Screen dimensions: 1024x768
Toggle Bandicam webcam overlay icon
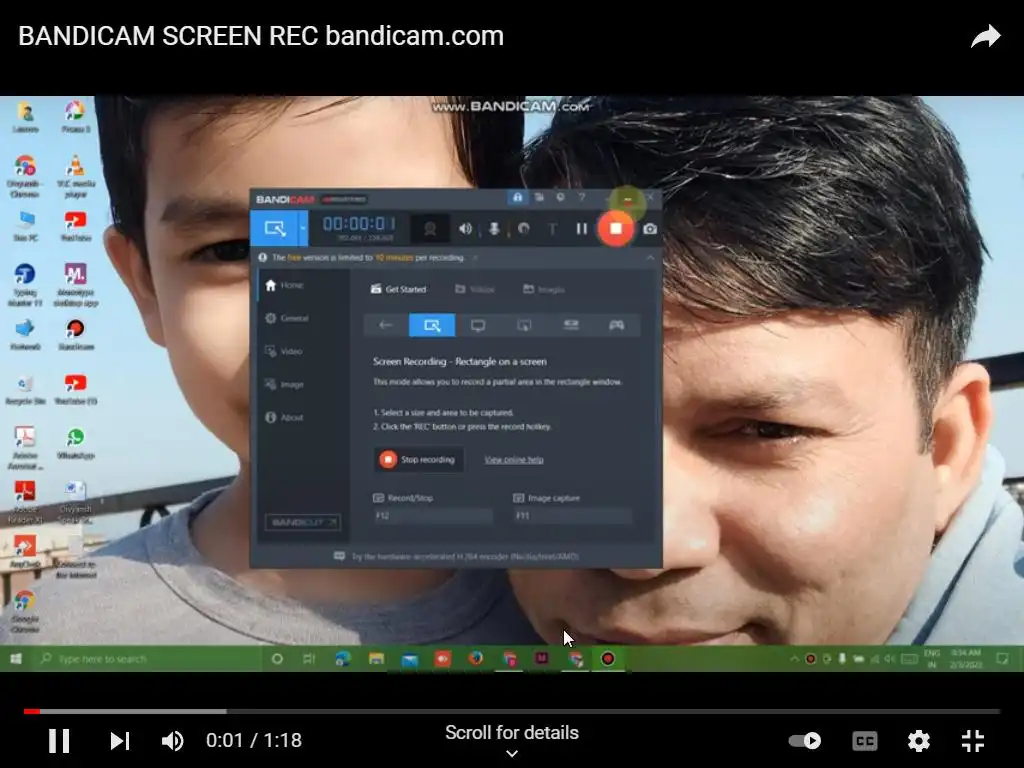pyautogui.click(x=430, y=229)
